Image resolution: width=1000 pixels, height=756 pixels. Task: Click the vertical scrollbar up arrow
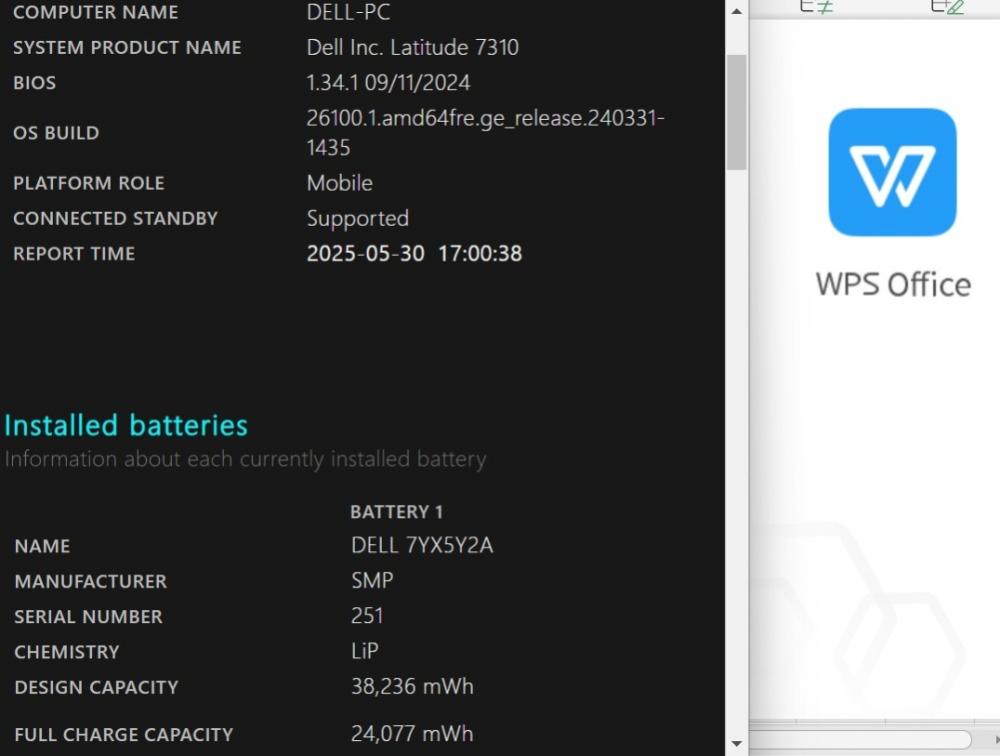click(737, 11)
